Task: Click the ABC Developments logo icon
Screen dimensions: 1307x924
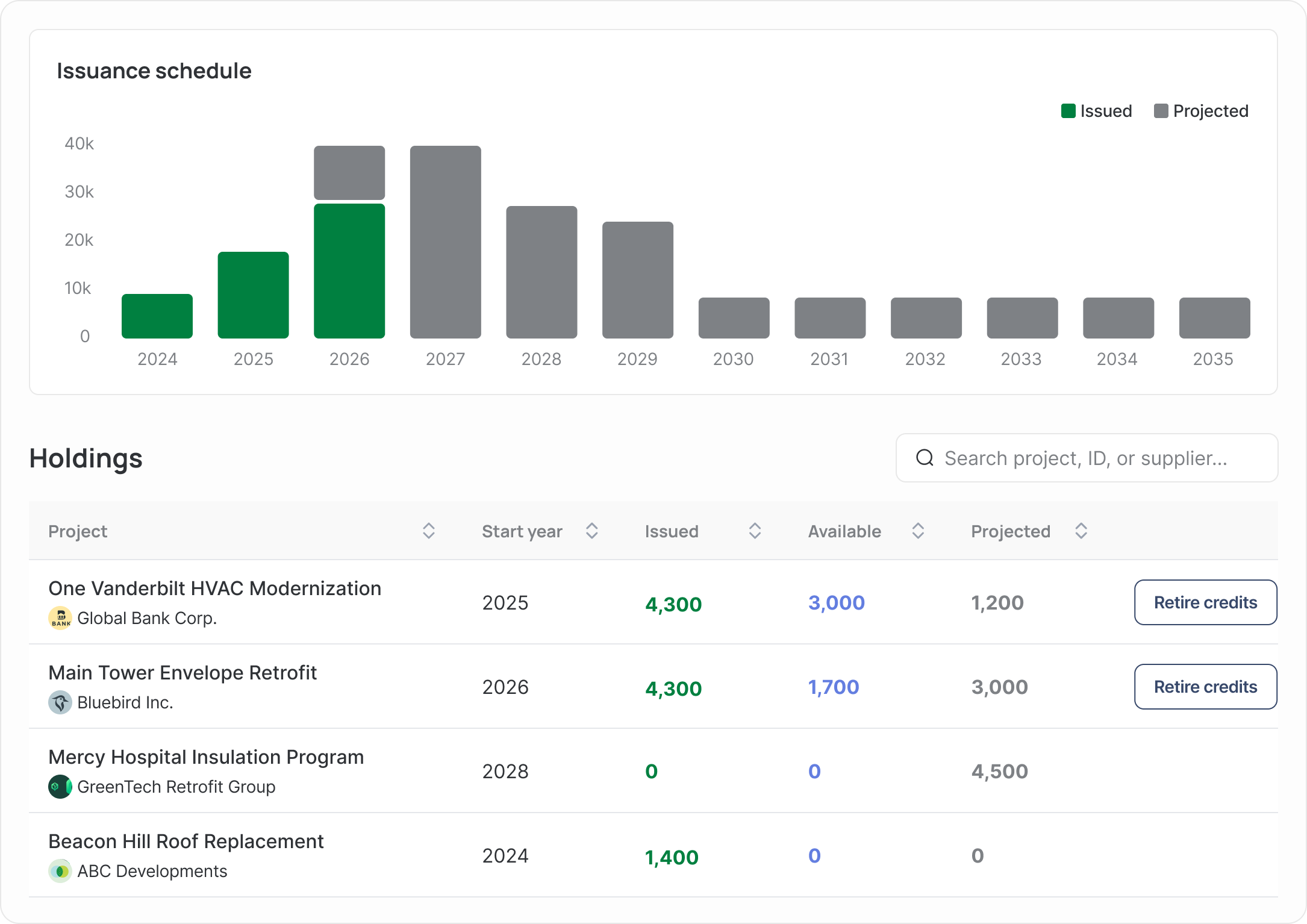Action: (60, 871)
